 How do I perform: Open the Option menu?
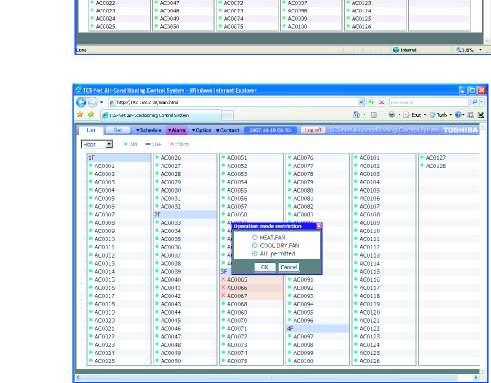pyautogui.click(x=202, y=130)
